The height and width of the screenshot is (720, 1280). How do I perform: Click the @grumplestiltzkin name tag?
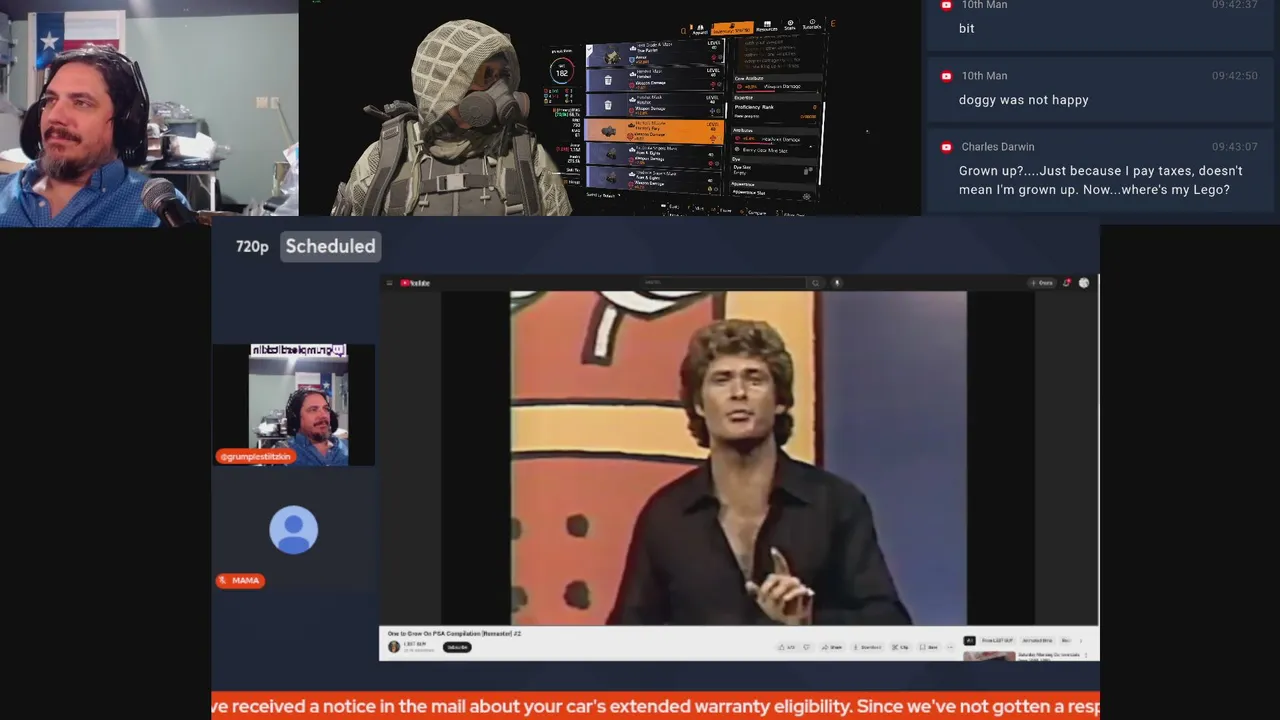(256, 456)
